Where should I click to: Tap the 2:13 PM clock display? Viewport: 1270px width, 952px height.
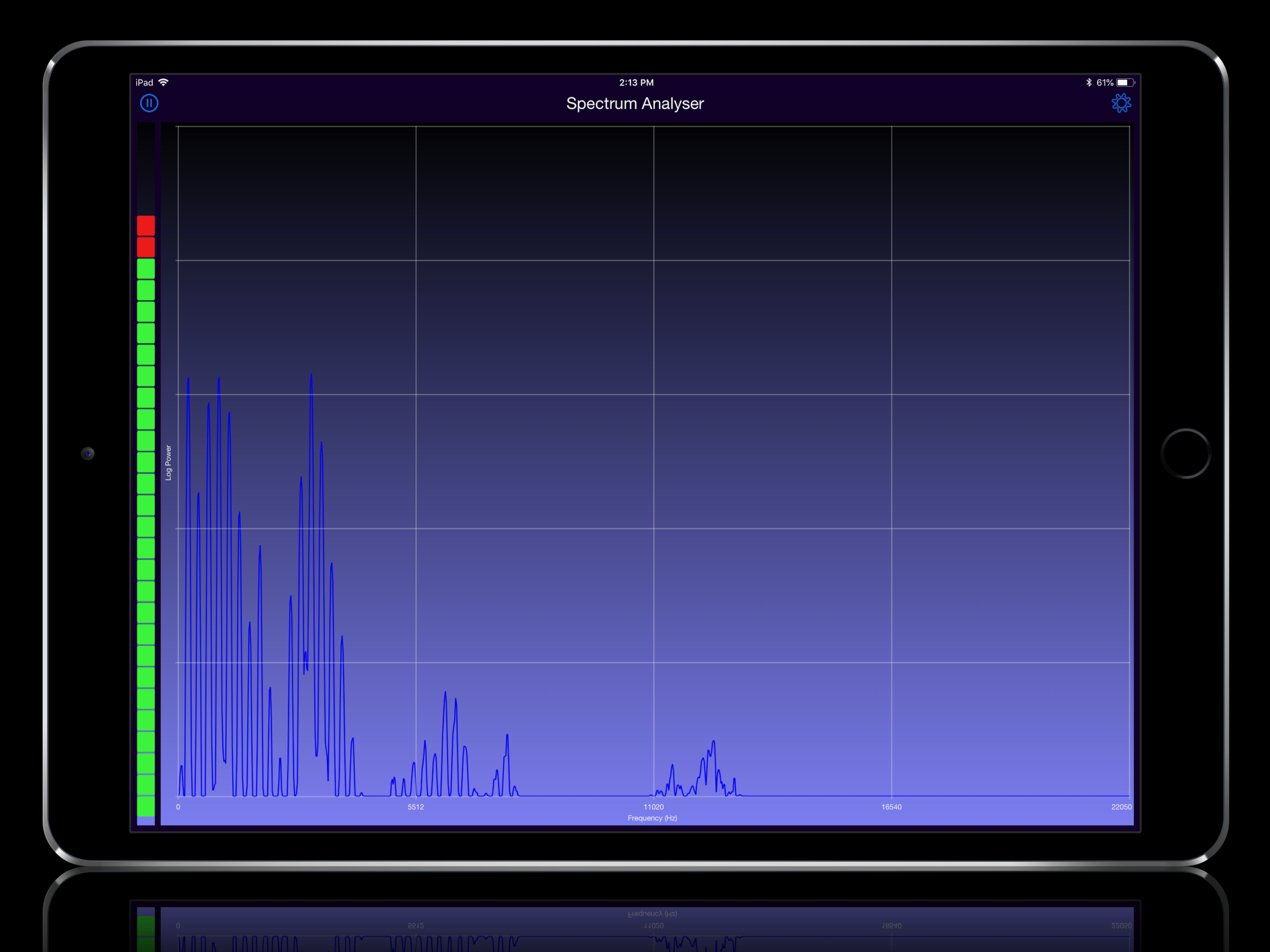click(x=636, y=82)
